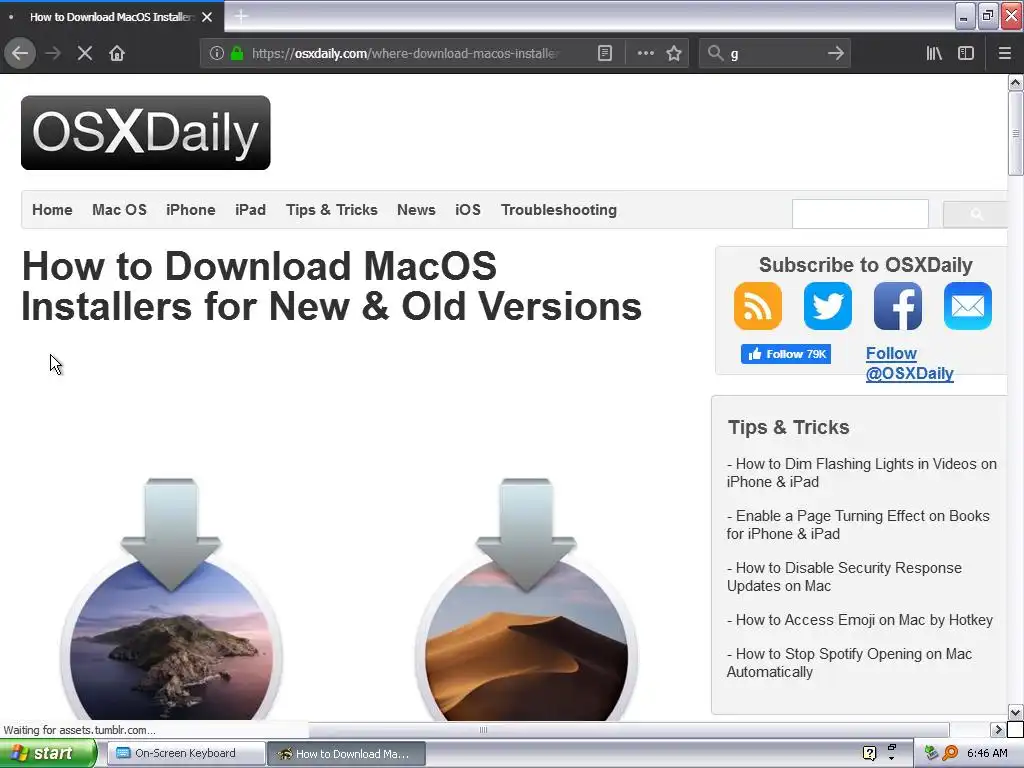Open iPhone navigation item
The image size is (1024, 768).
[191, 210]
